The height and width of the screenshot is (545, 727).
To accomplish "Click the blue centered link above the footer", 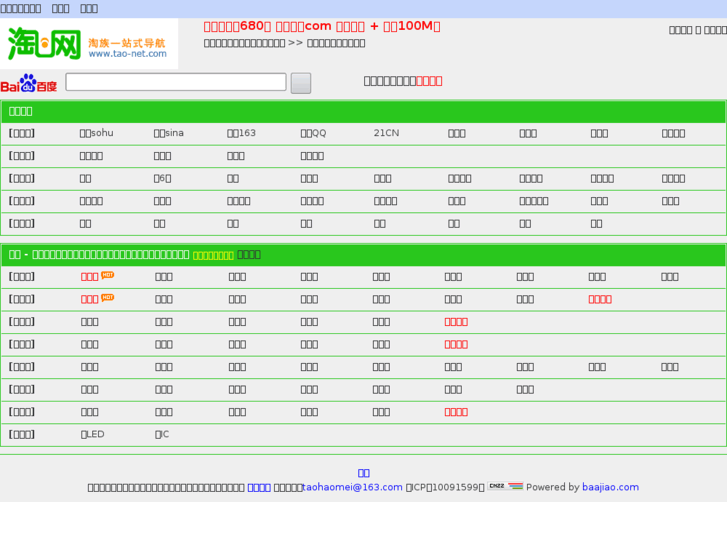I will point(363,473).
